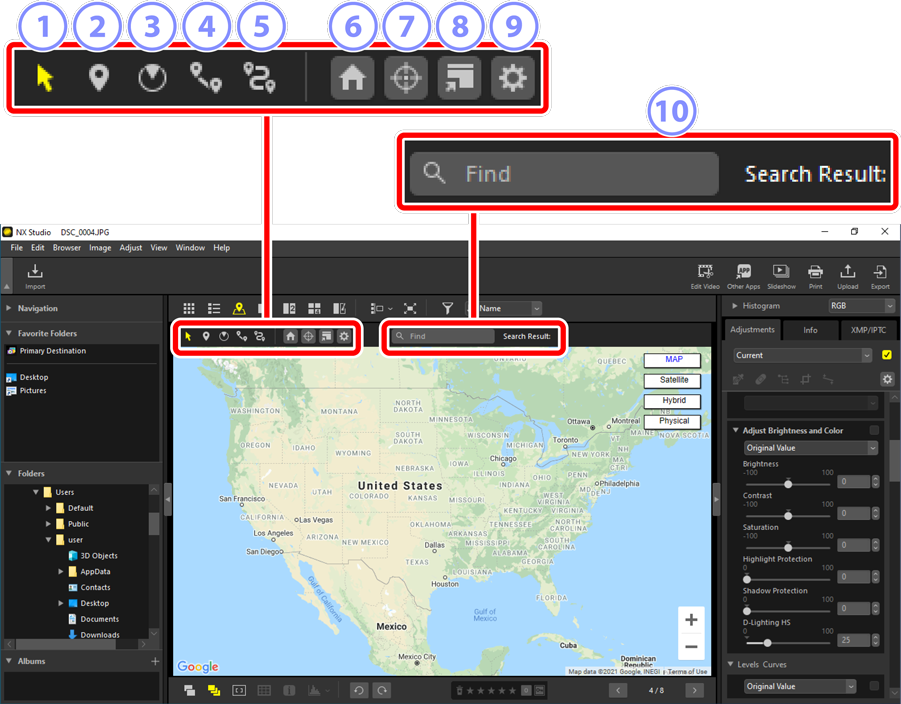Uncheck the yellow checkbox beside Current
This screenshot has width=901, height=704.
point(887,355)
